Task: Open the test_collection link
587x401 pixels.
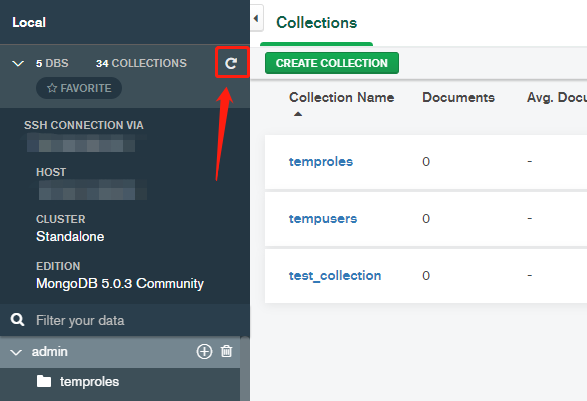Action: coord(335,276)
